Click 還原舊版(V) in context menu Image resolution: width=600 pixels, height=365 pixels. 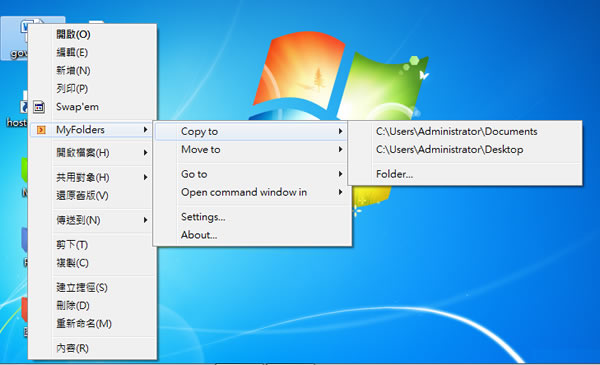tap(92, 196)
